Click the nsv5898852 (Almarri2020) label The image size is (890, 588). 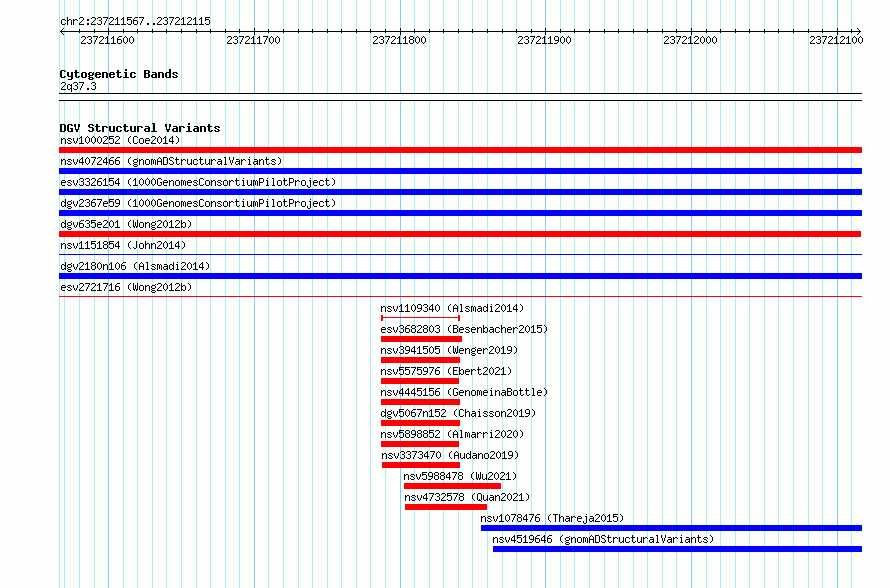coord(452,434)
